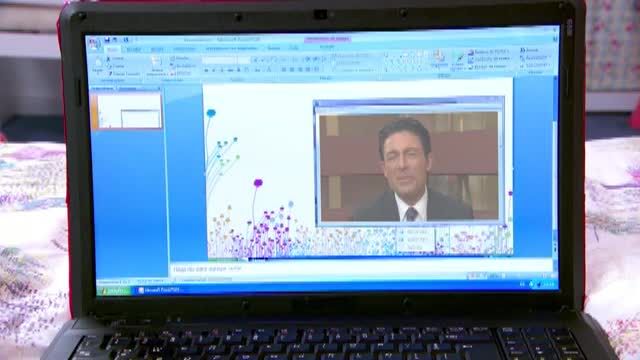Select the slide 1 thumbnail
Screen dimensions: 640x360
[129, 111]
